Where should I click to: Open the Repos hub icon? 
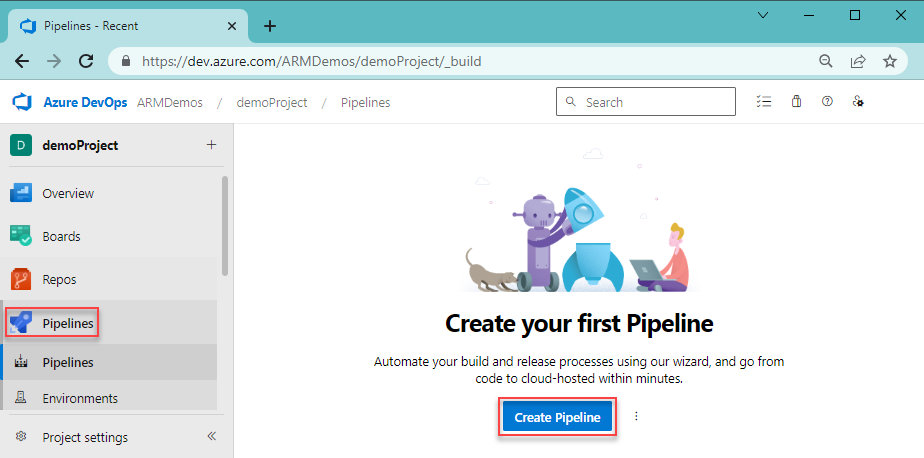(x=21, y=279)
